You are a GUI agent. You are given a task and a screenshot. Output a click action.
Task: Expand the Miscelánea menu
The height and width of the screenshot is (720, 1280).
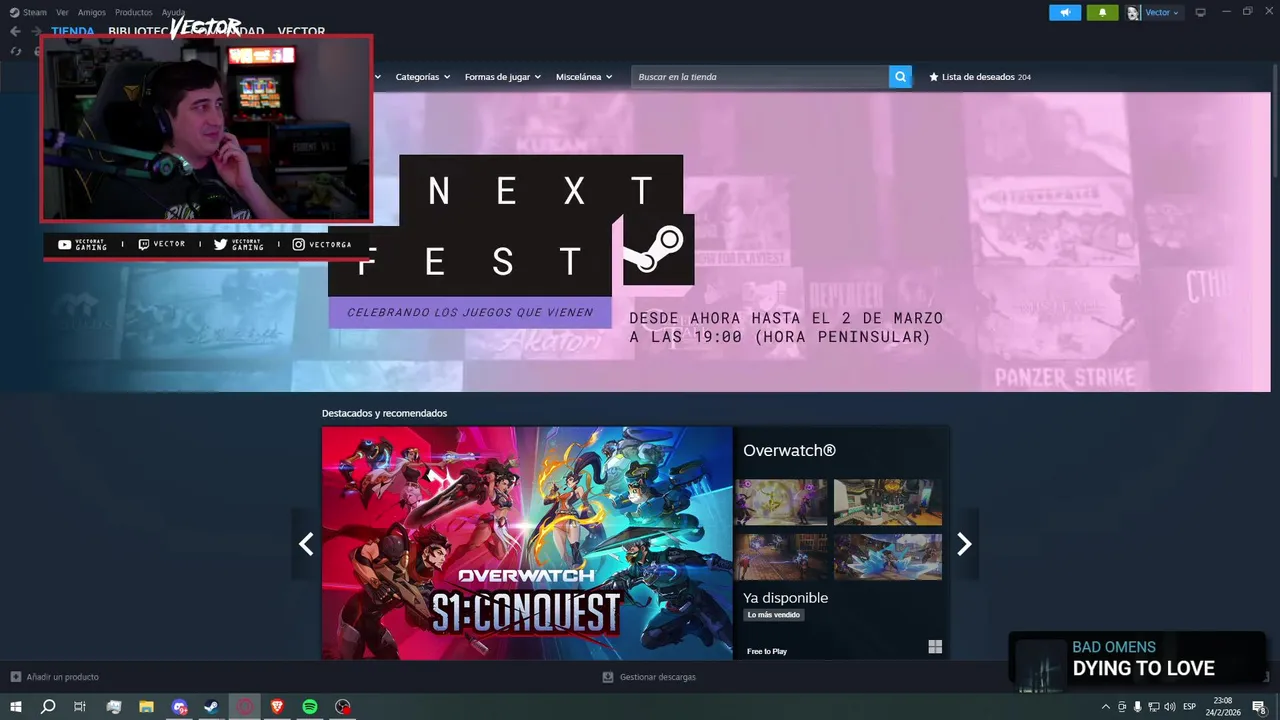point(584,77)
